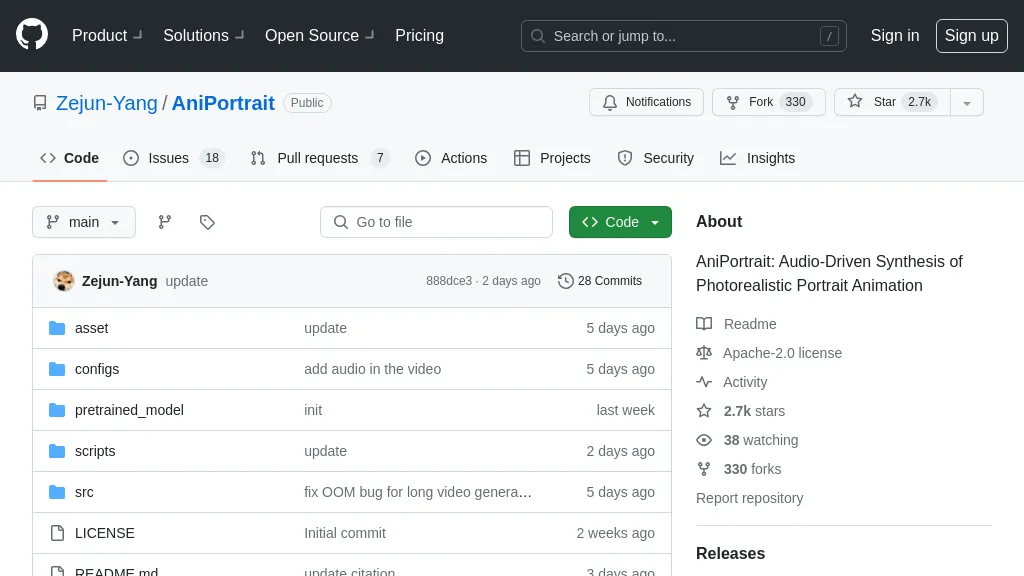Click Zejun-Yang's avatar in commit row
The width and height of the screenshot is (1024, 576).
(x=64, y=281)
